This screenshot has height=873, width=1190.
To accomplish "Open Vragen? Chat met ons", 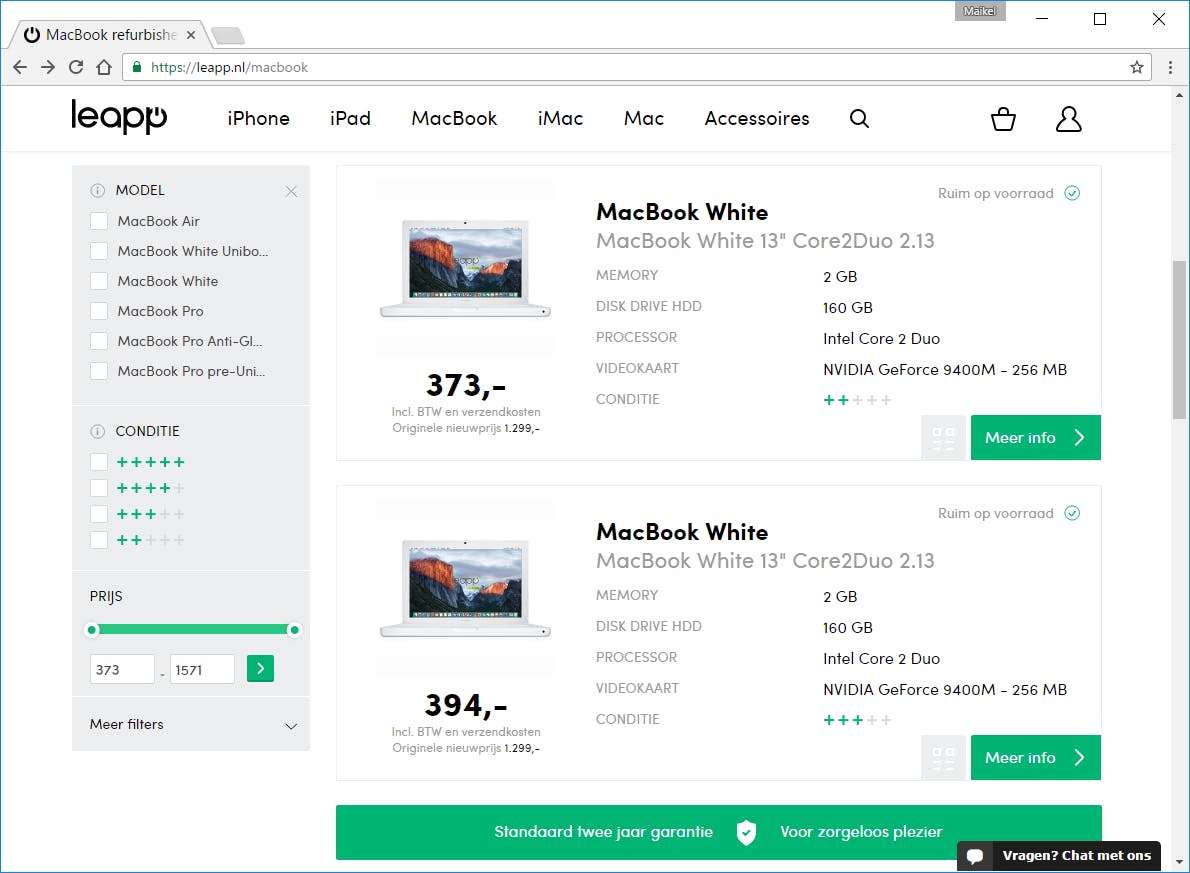I will [1059, 856].
